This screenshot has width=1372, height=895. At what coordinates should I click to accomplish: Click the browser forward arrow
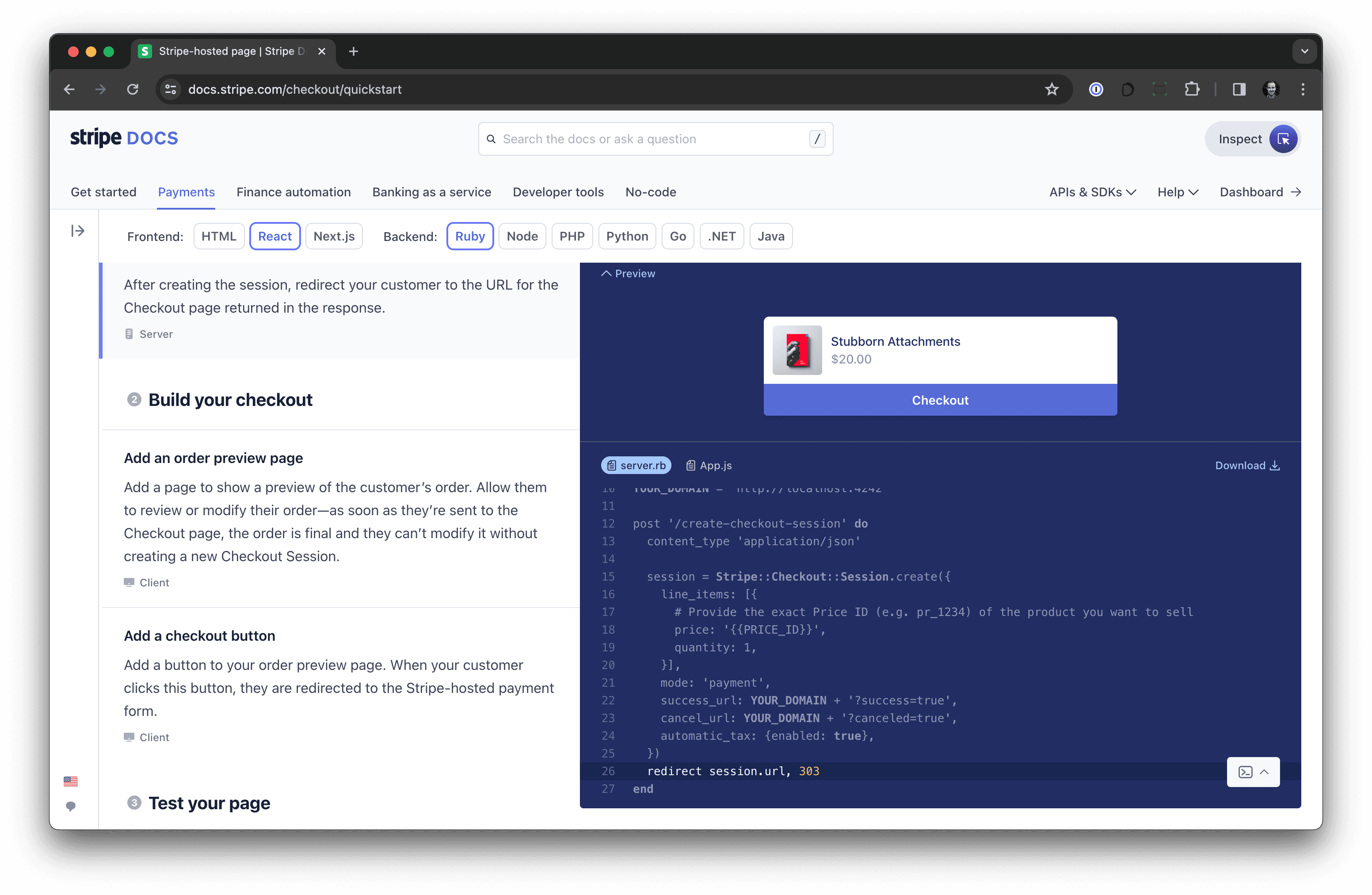tap(100, 89)
